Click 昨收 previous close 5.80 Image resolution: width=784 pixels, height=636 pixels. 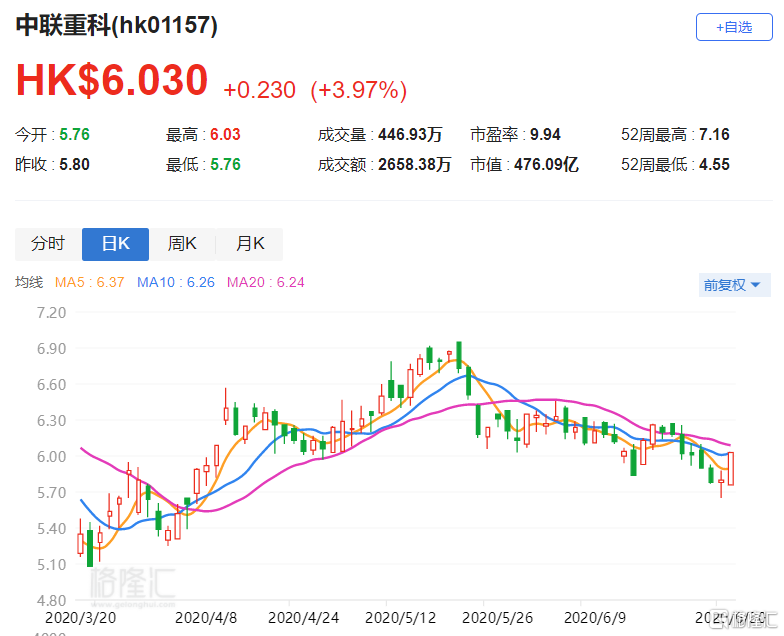pos(74,164)
